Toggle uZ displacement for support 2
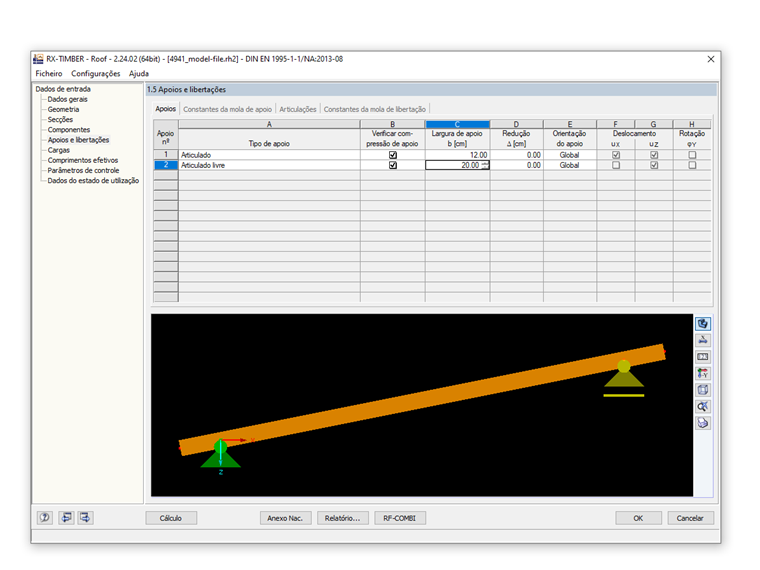This screenshot has height=570, width=760. (x=654, y=165)
